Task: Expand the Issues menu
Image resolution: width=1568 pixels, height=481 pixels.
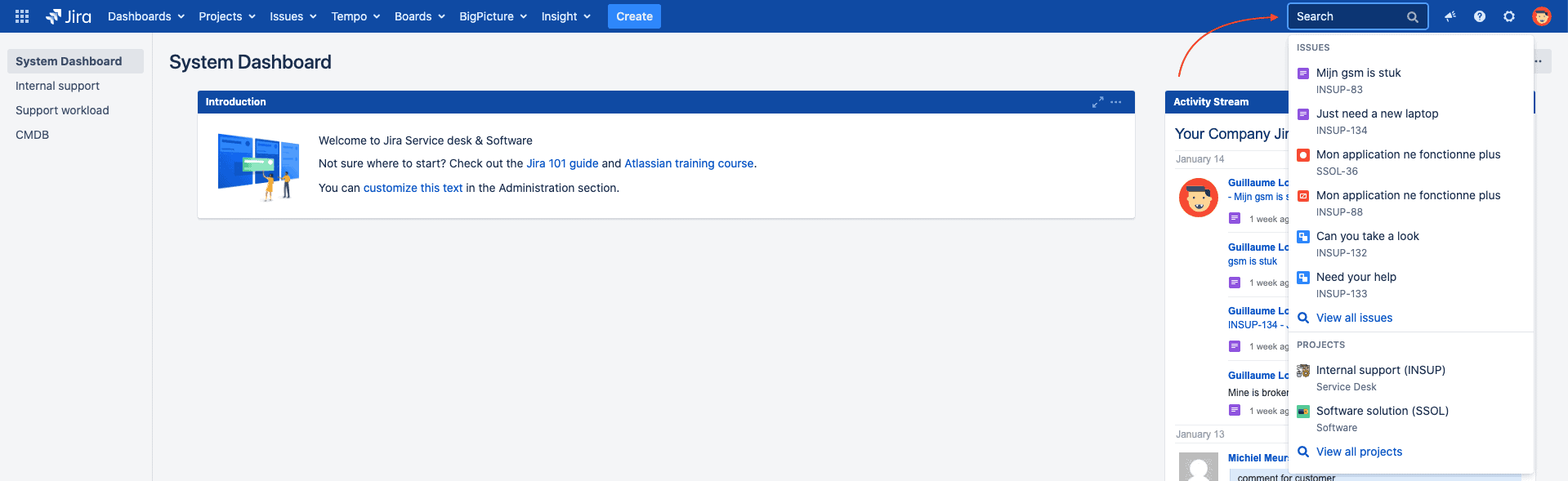Action: [x=293, y=16]
